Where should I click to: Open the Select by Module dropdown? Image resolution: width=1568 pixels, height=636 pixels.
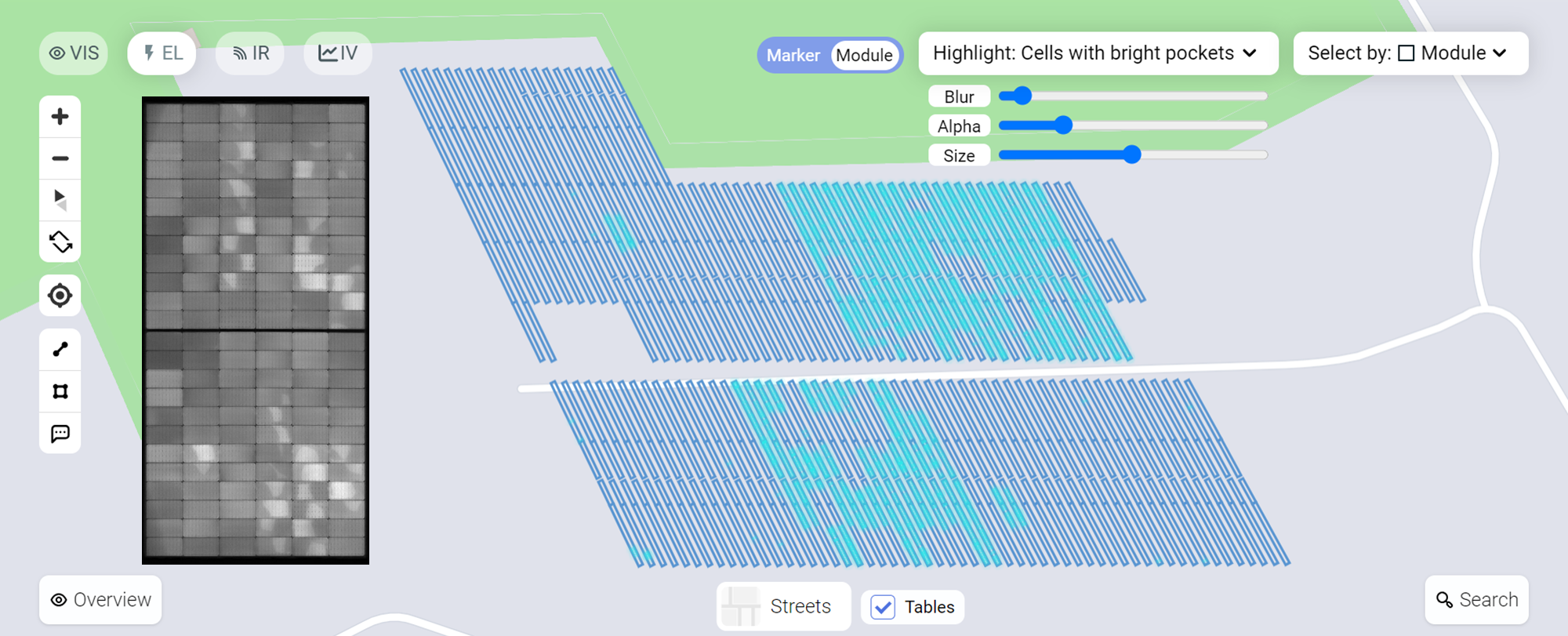1410,53
